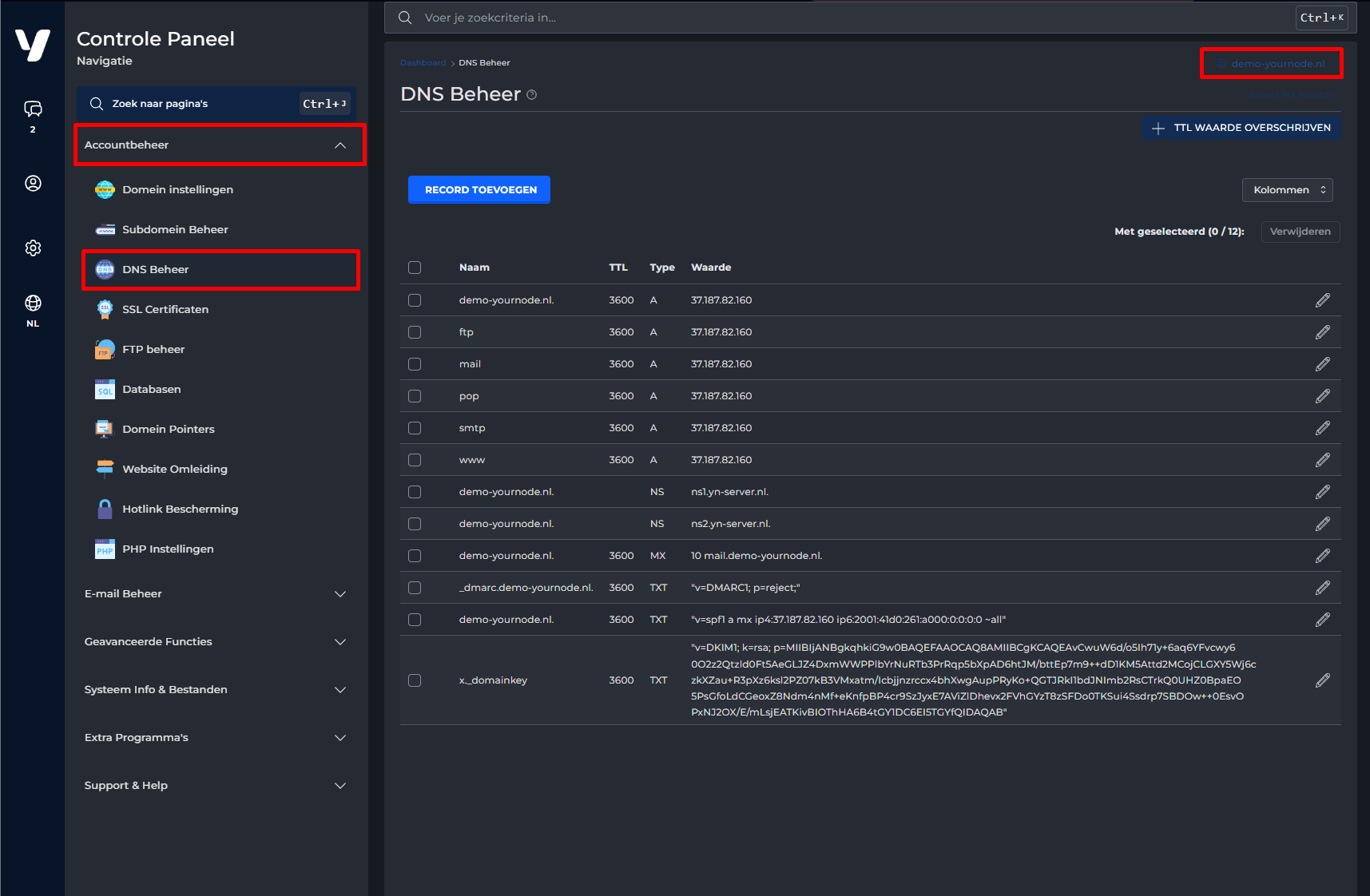Open the Kolommen dropdown
Image resolution: width=1370 pixels, height=896 pixels.
tap(1287, 190)
